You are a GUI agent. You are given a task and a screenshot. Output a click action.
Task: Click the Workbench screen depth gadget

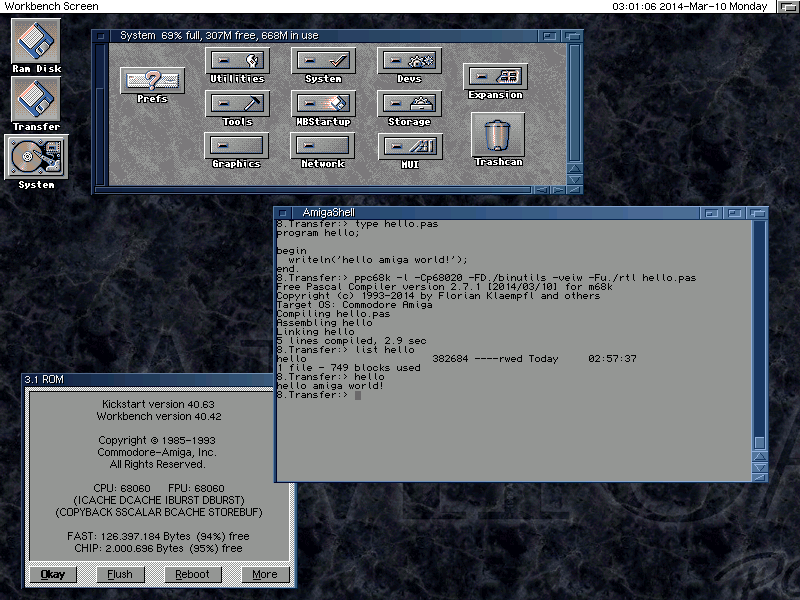pyautogui.click(x=788, y=7)
